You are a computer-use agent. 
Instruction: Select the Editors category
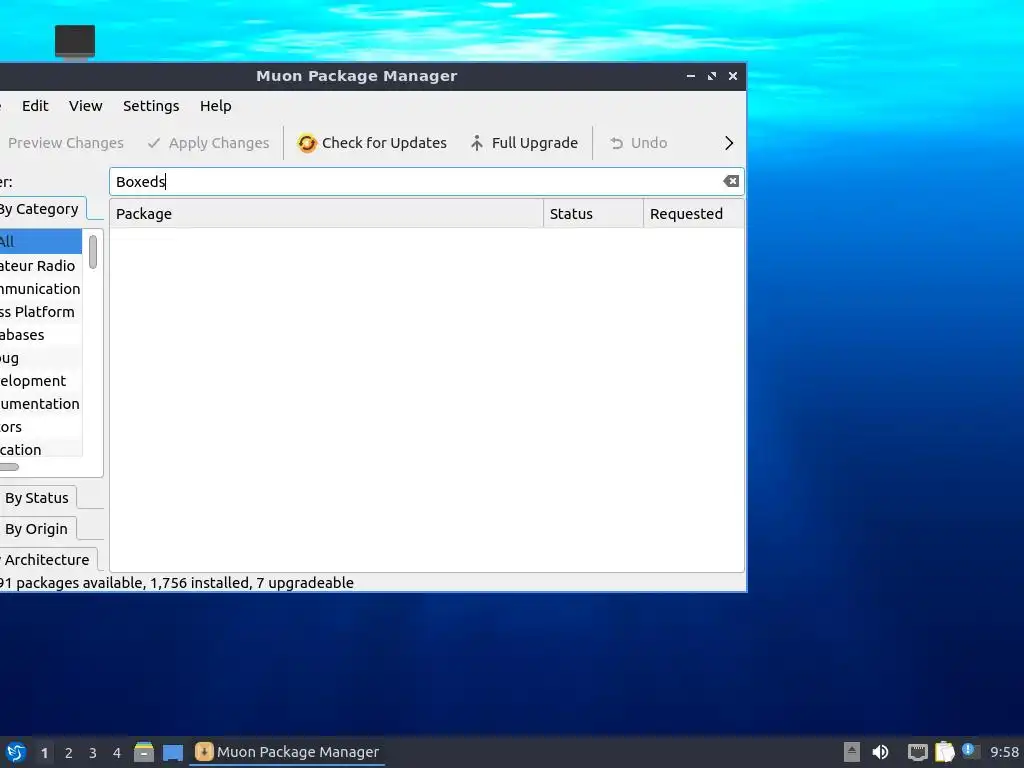coord(40,426)
